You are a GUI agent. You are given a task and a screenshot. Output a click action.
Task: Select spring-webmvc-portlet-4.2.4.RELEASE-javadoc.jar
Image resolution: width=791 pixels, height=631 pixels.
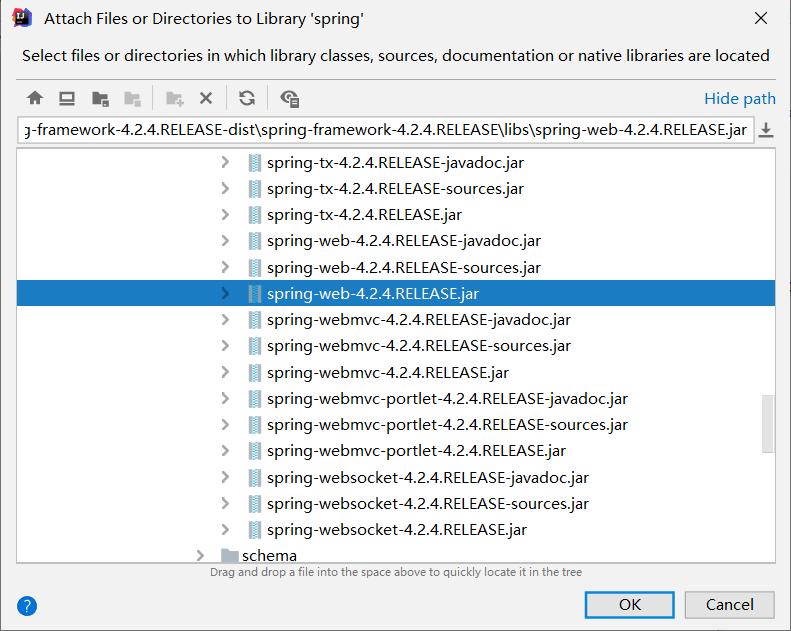(447, 398)
